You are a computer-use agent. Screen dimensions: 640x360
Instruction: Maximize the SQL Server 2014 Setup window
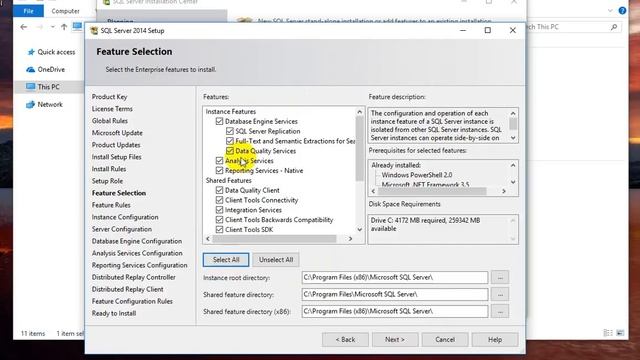[x=487, y=30]
